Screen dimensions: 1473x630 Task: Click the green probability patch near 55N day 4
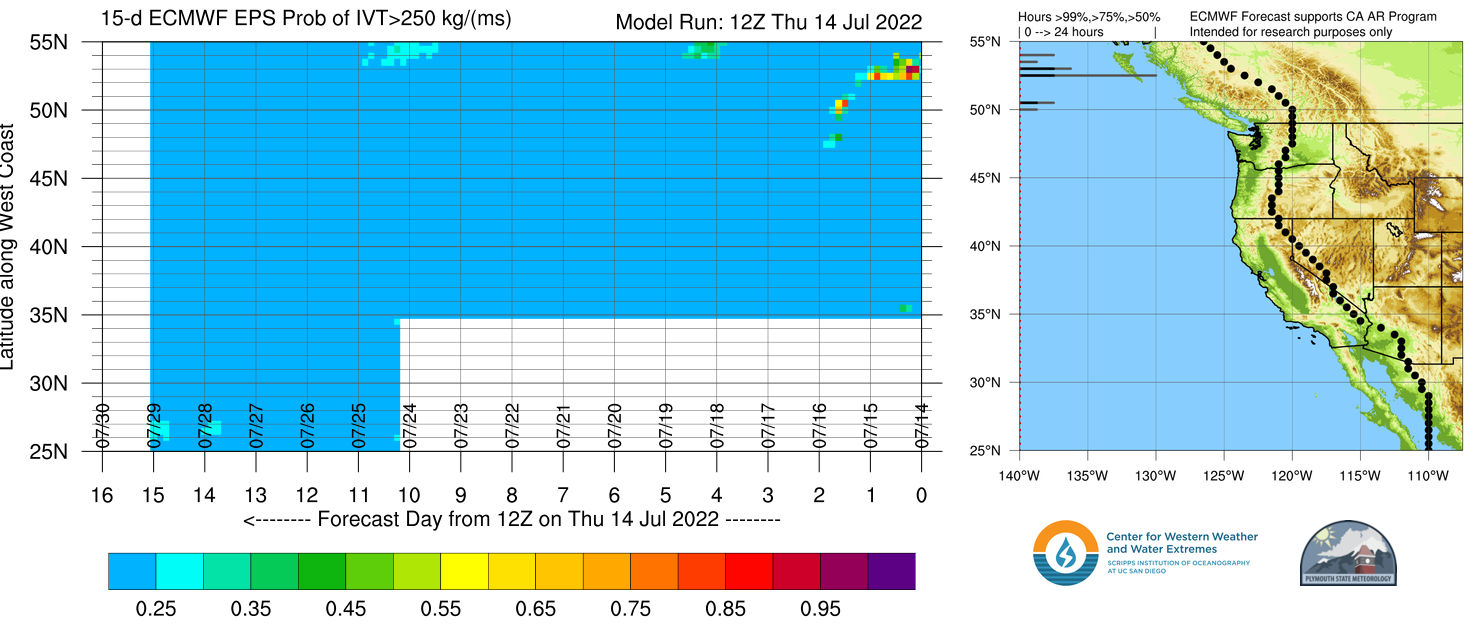pyautogui.click(x=704, y=49)
